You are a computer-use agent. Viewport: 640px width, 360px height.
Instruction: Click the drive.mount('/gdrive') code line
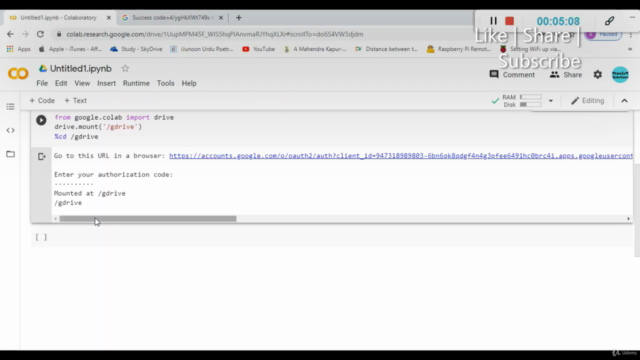click(x=98, y=127)
